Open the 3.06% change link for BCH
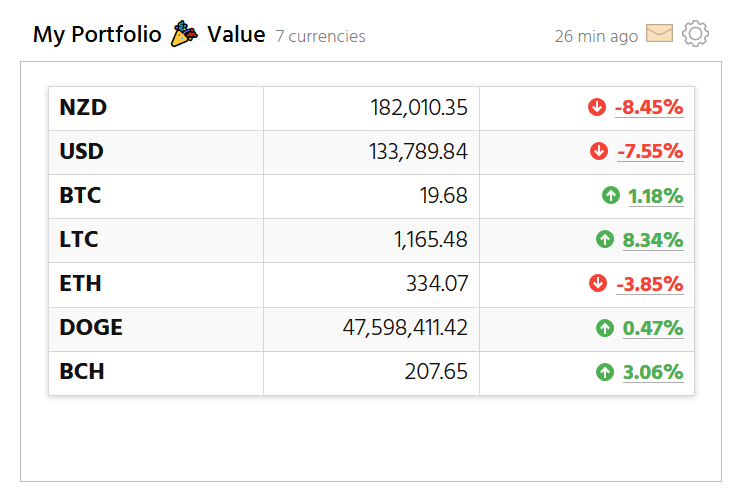Image resolution: width=742 pixels, height=502 pixels. (652, 371)
